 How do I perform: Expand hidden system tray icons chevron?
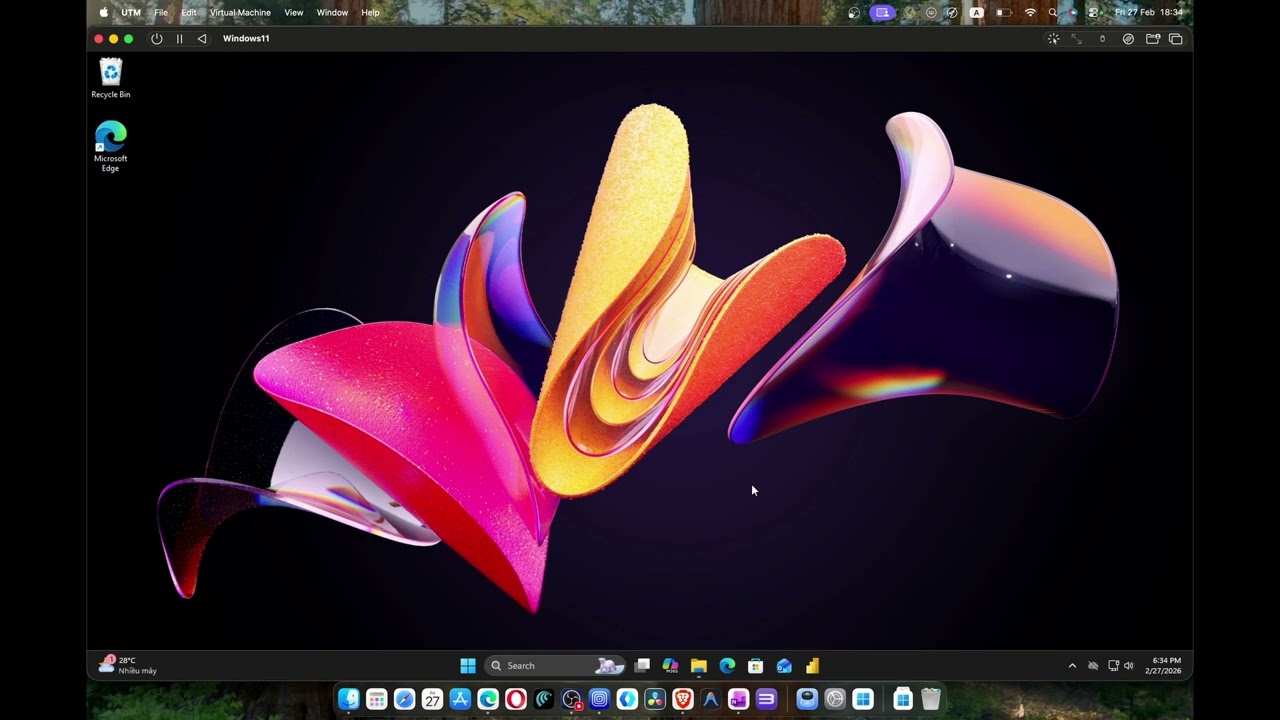click(x=1072, y=666)
